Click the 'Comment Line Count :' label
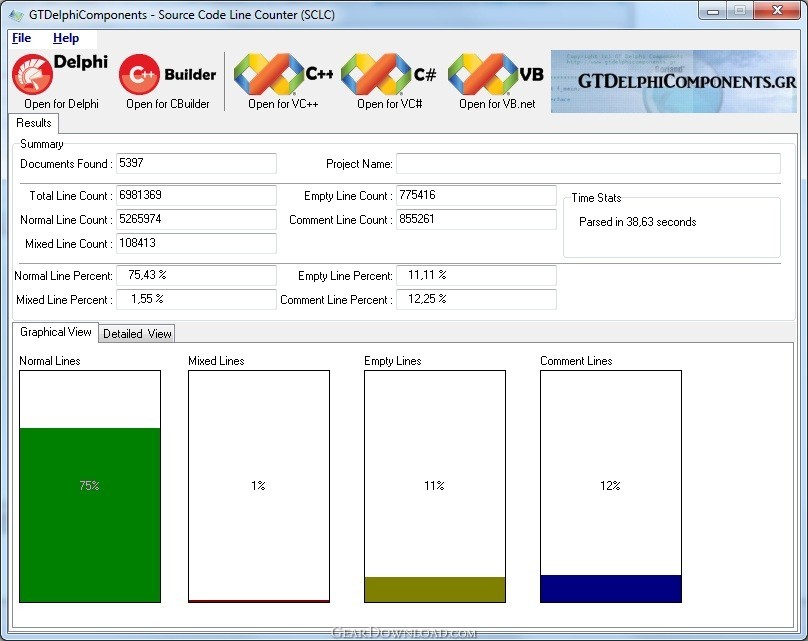This screenshot has height=641, width=808. coord(341,220)
